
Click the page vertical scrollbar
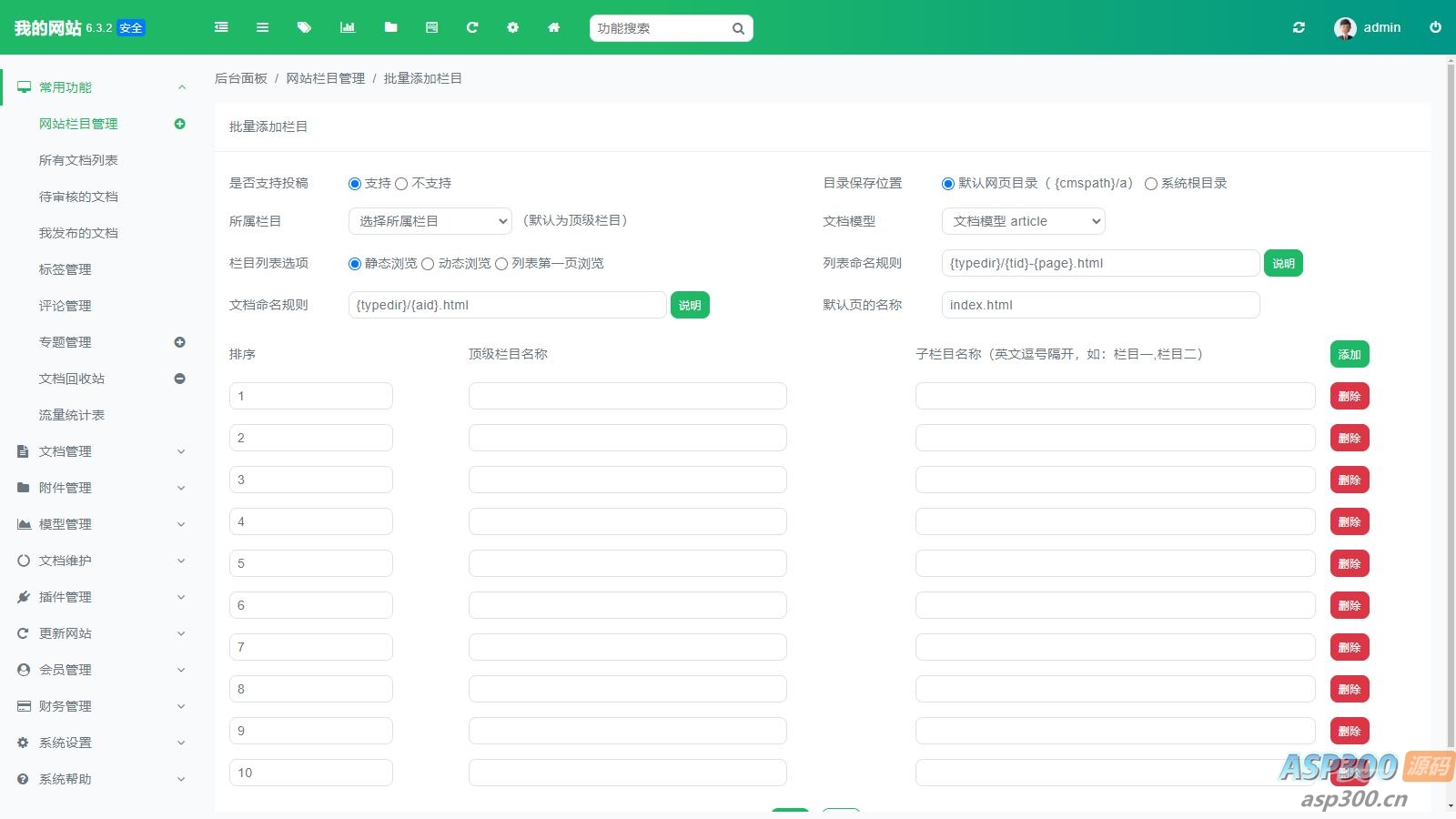1451,409
